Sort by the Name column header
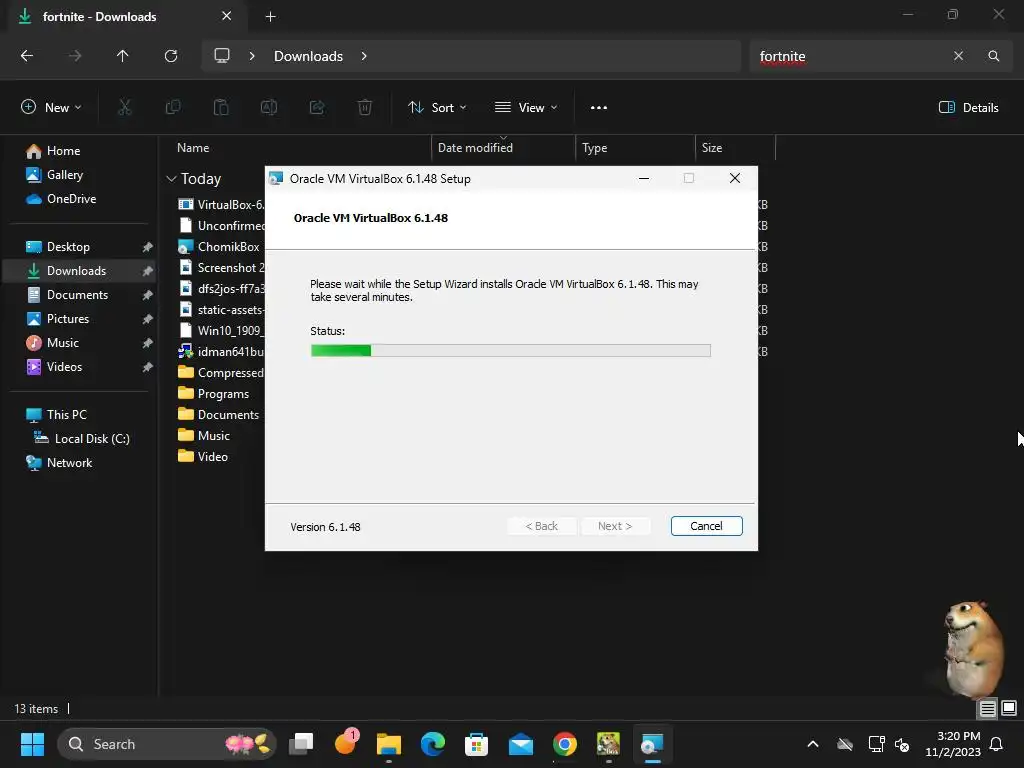1024x768 pixels. [193, 148]
